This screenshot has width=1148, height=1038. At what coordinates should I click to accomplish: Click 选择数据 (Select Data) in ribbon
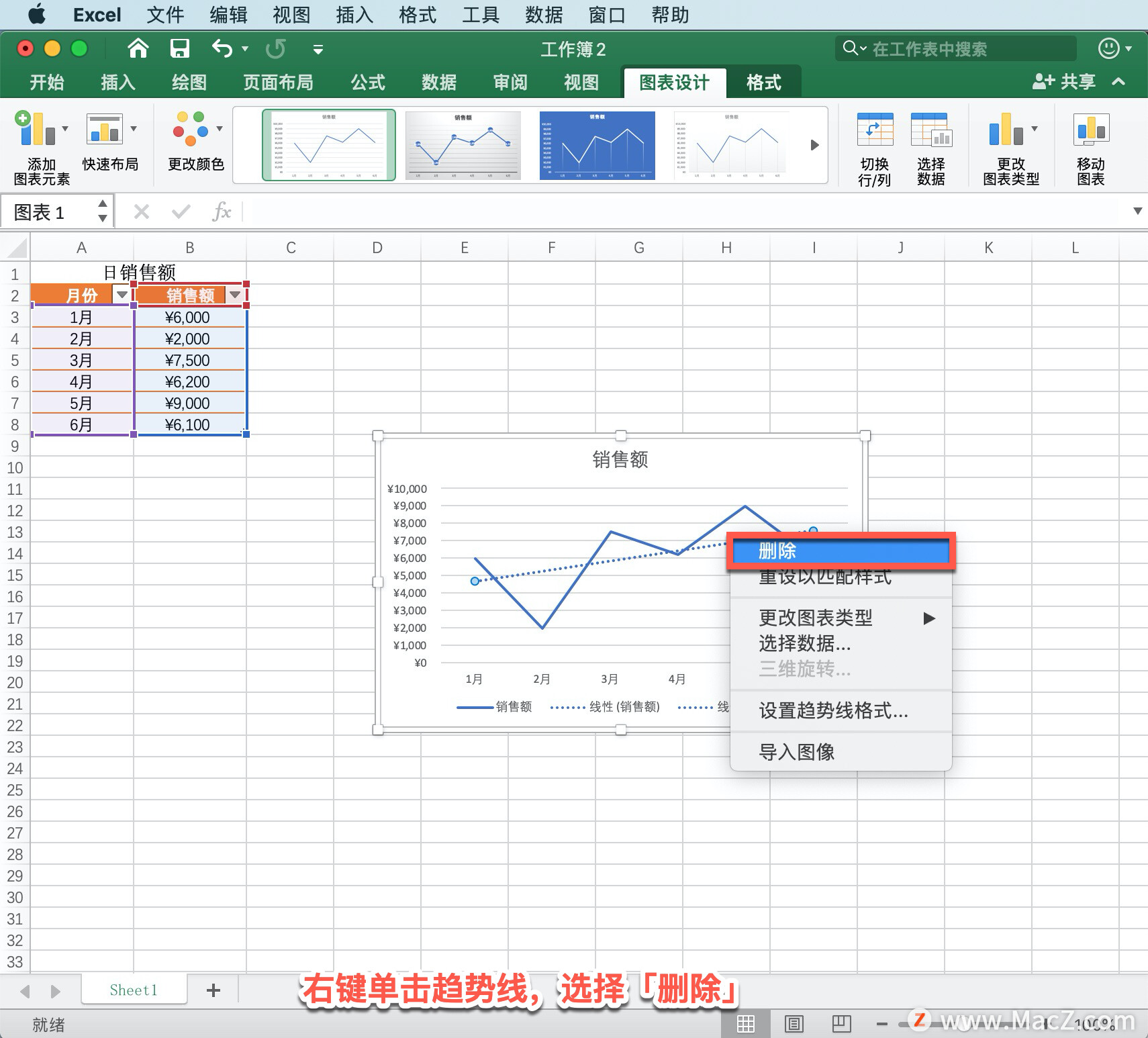[x=931, y=149]
